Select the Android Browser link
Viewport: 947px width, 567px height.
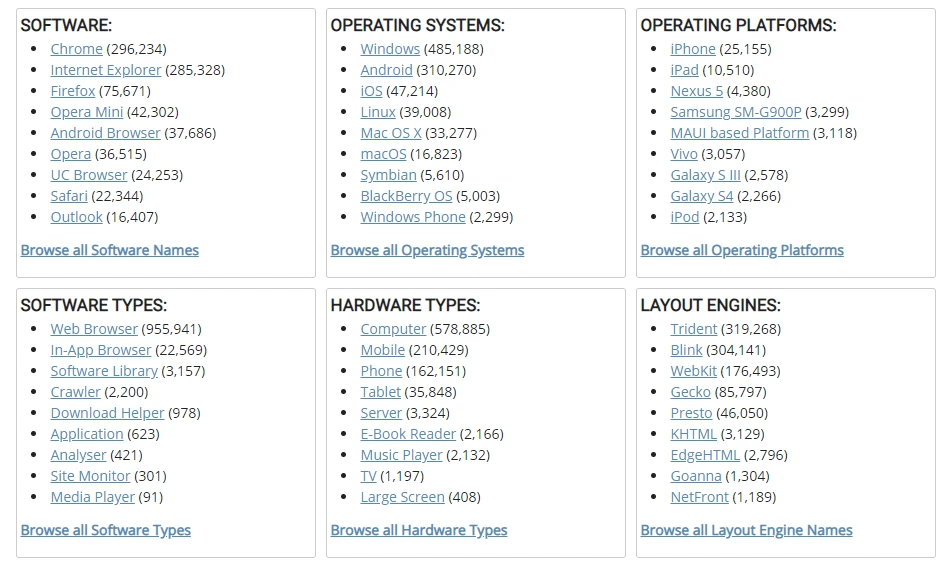point(106,133)
